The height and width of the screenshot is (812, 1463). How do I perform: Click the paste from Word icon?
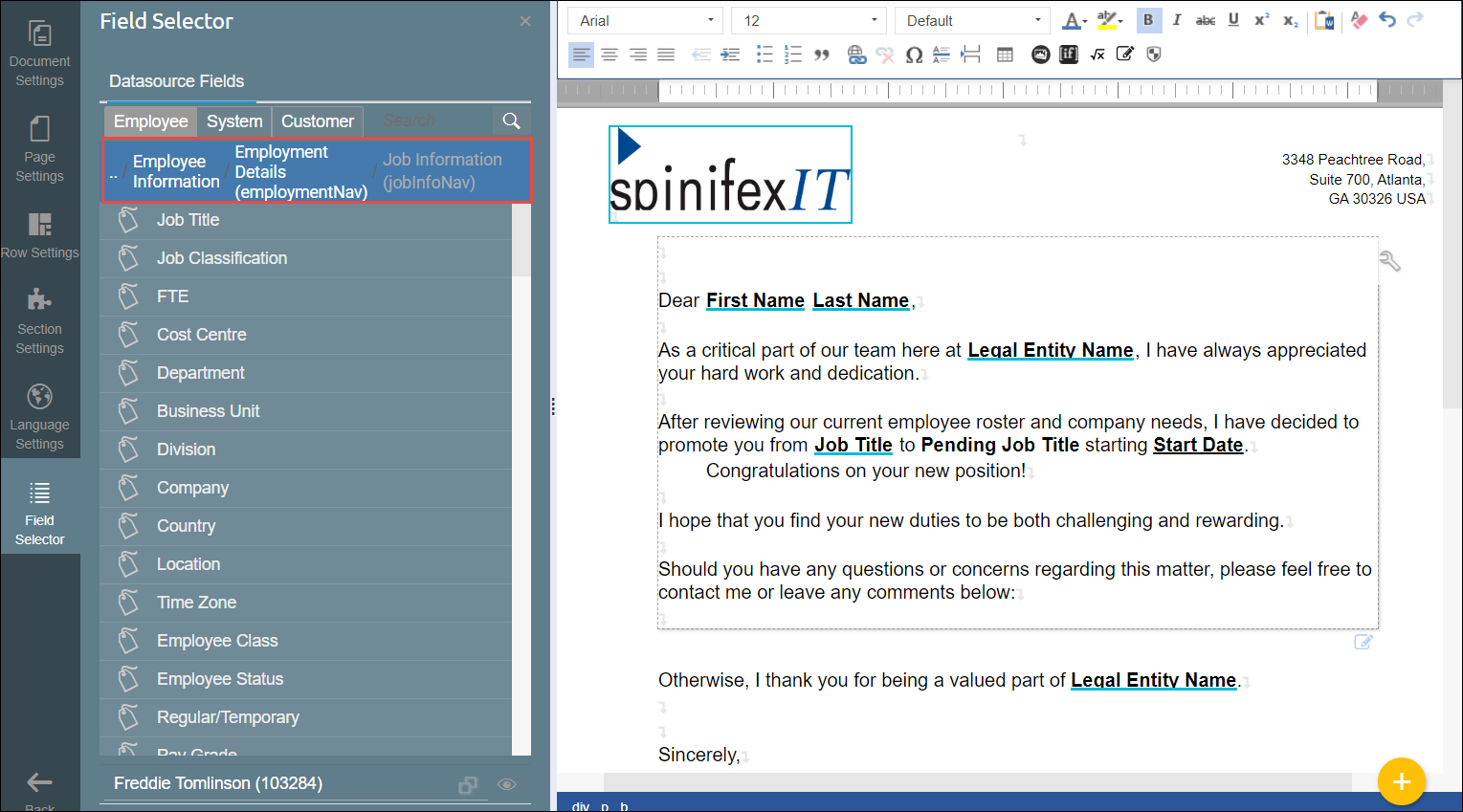tap(1324, 20)
